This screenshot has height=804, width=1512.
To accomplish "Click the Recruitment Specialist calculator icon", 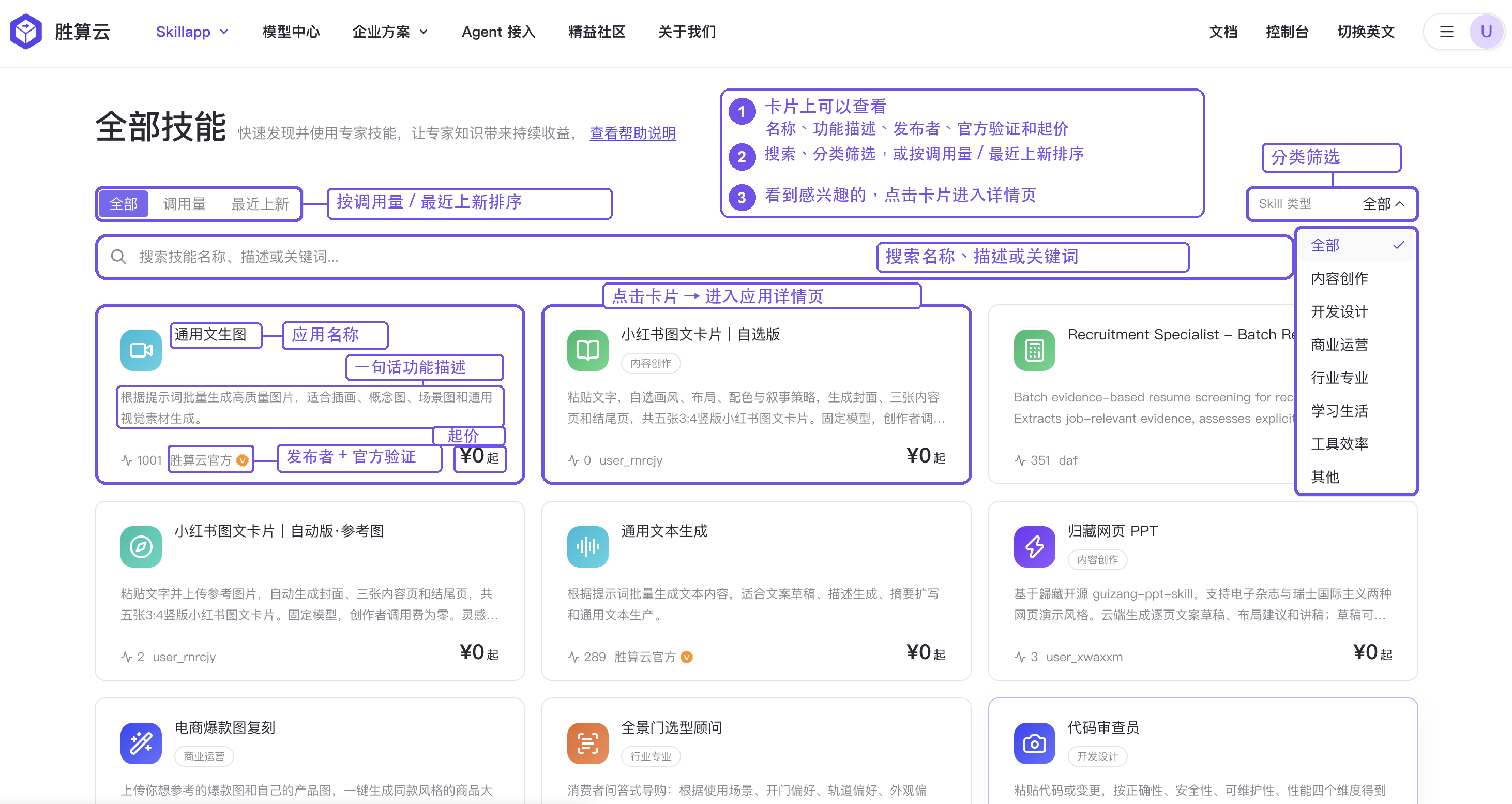I will point(1034,350).
